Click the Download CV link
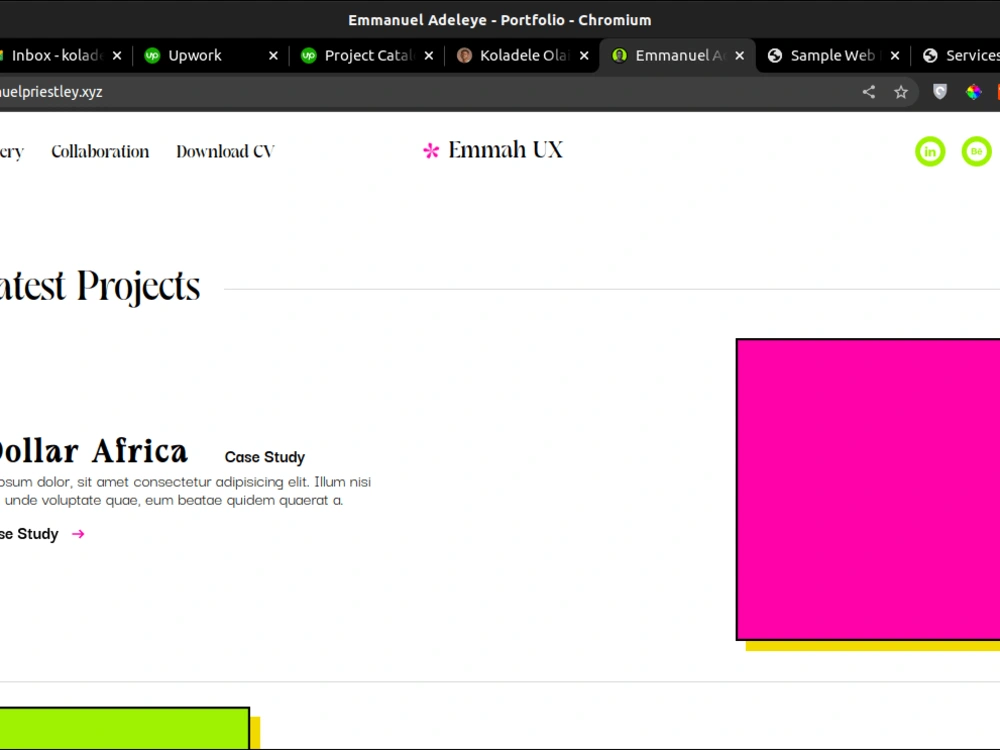 [225, 152]
